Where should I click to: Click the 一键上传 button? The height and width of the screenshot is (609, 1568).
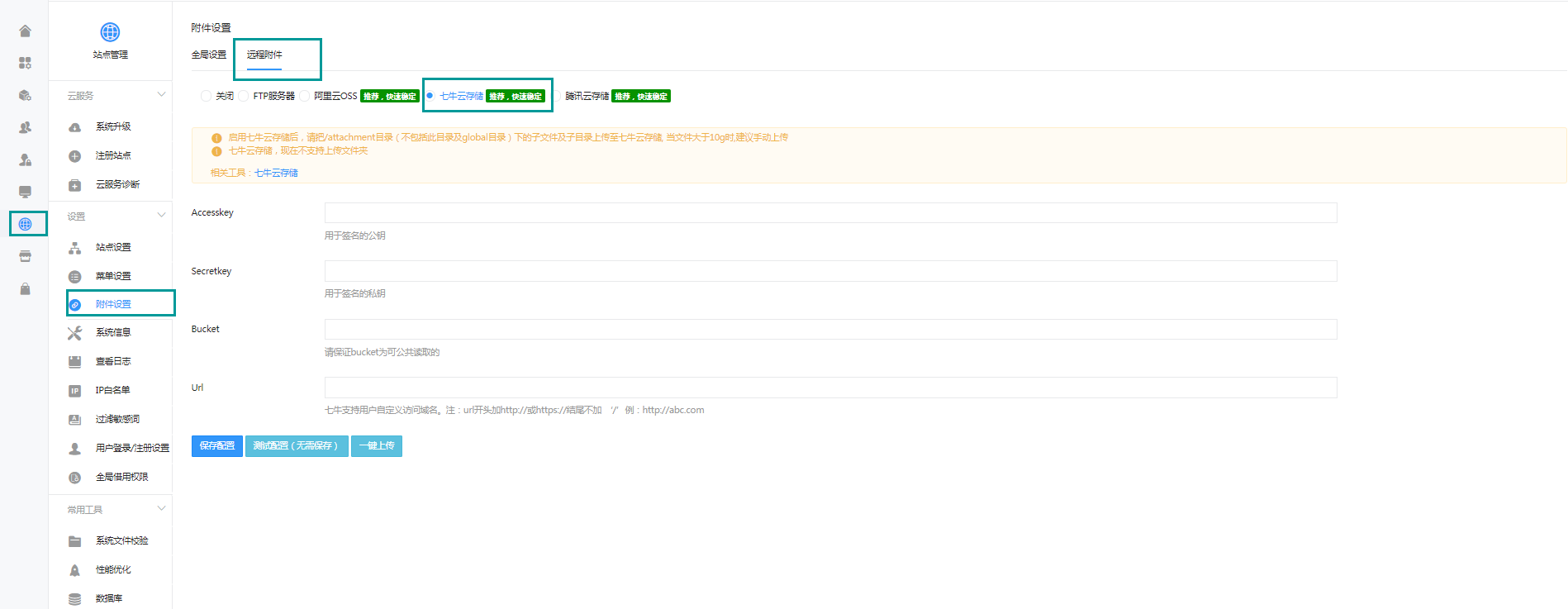[377, 445]
